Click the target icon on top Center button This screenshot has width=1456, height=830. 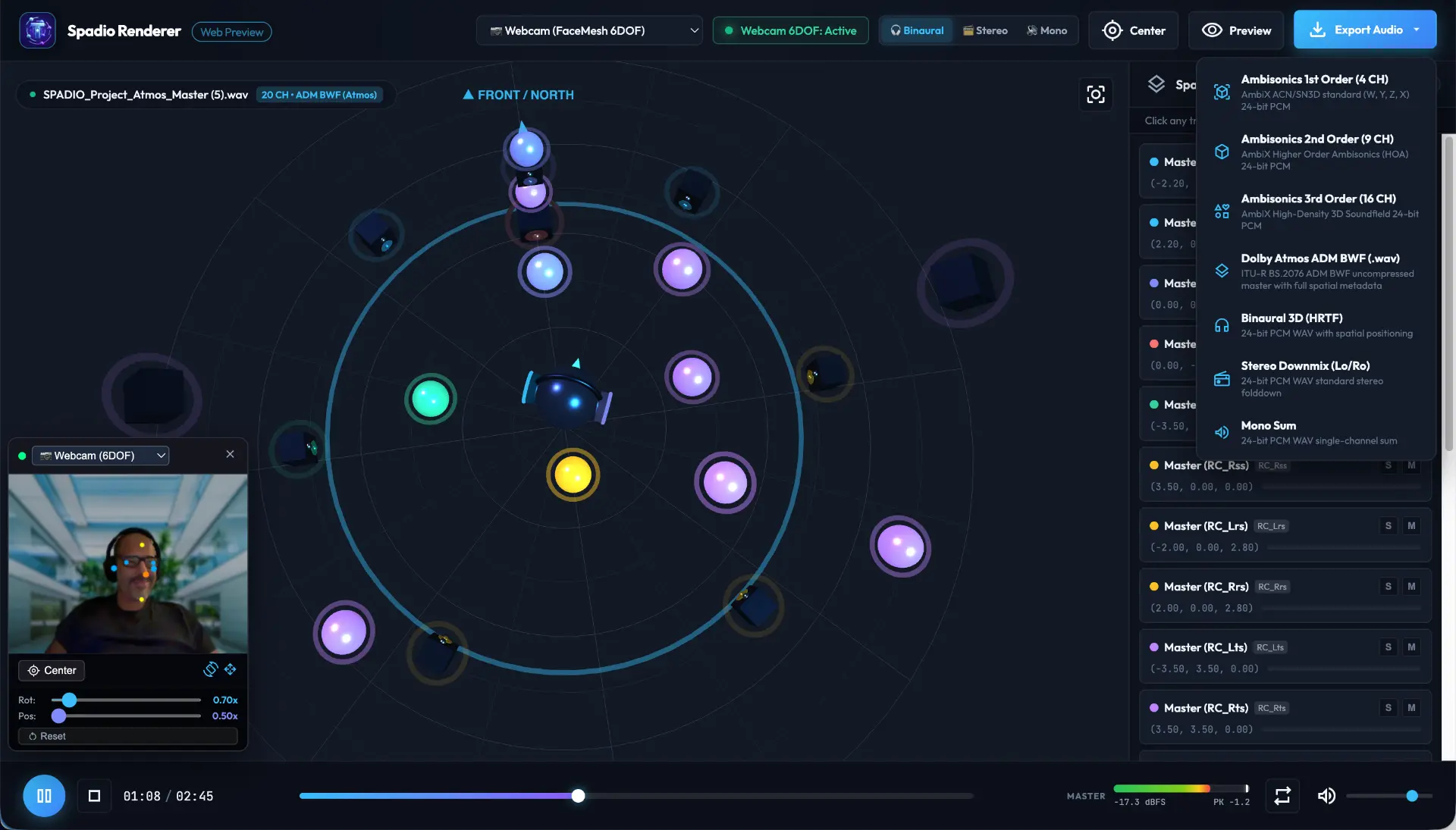(x=1112, y=30)
